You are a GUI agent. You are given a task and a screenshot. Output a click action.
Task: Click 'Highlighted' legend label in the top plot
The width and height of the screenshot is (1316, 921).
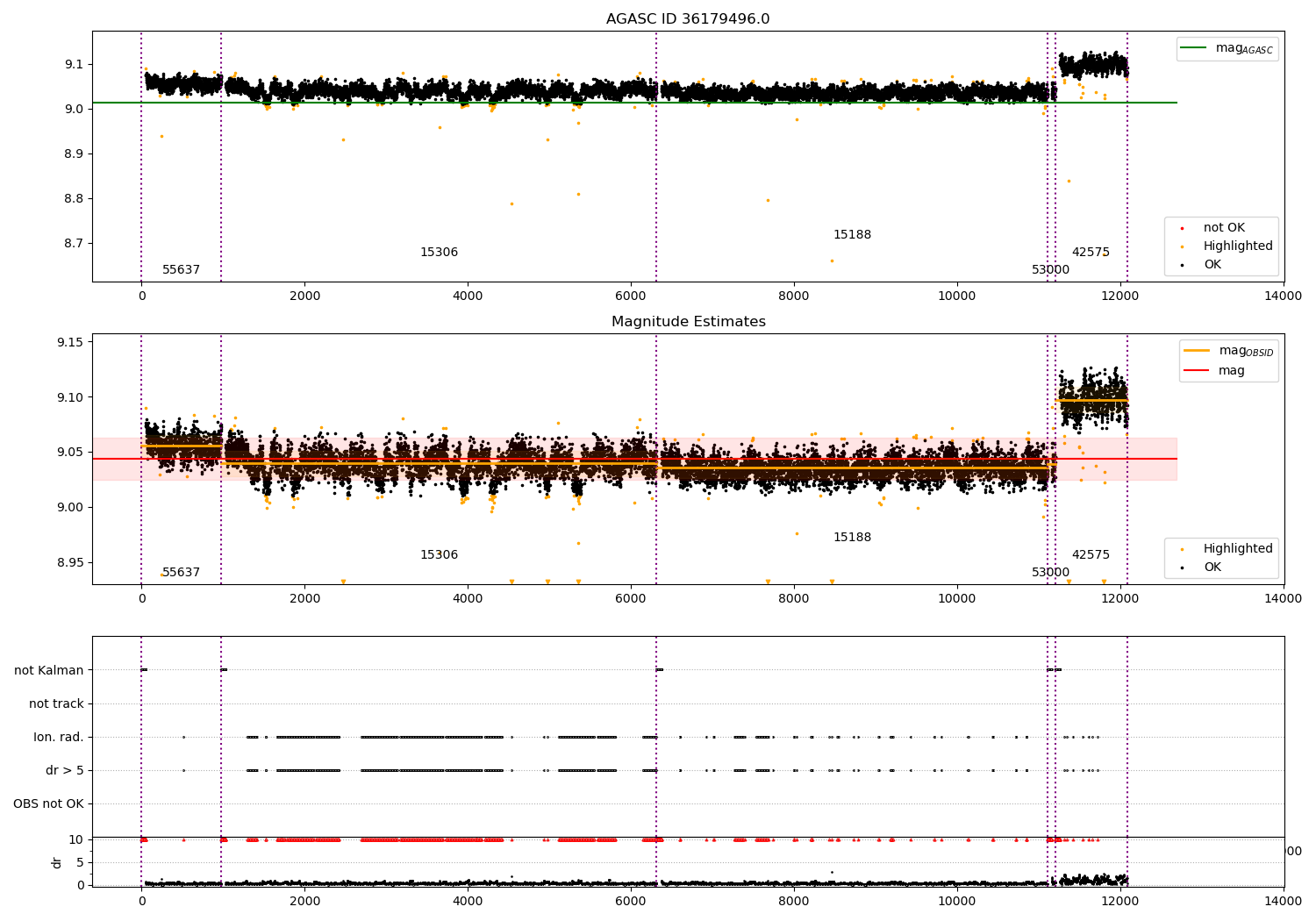[1238, 246]
